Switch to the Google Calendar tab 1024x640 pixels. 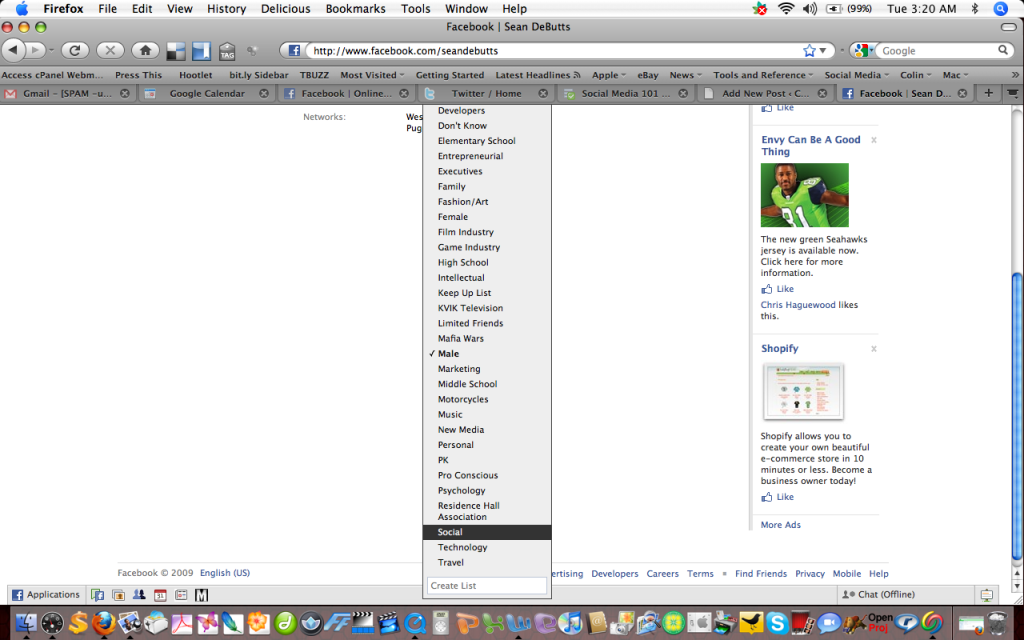[x=207, y=93]
